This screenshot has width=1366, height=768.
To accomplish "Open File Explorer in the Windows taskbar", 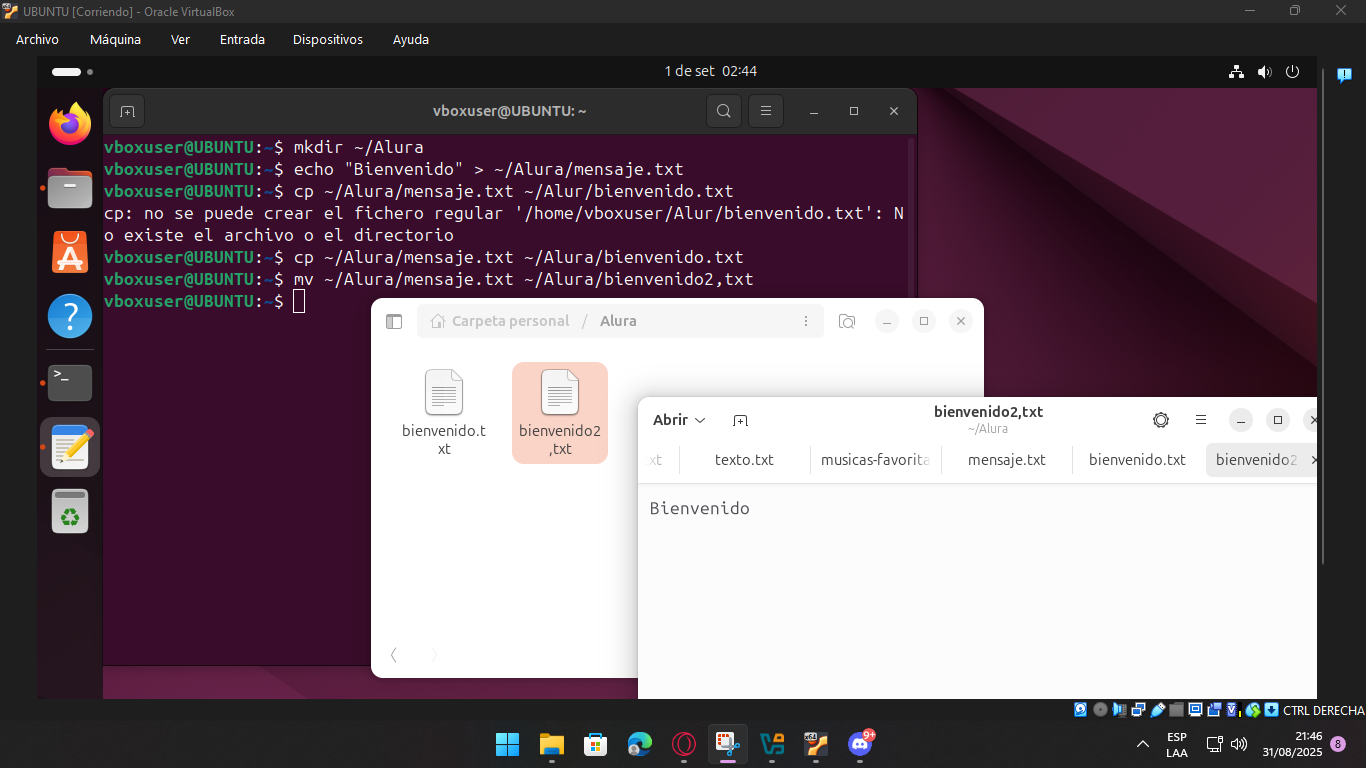I will point(552,744).
